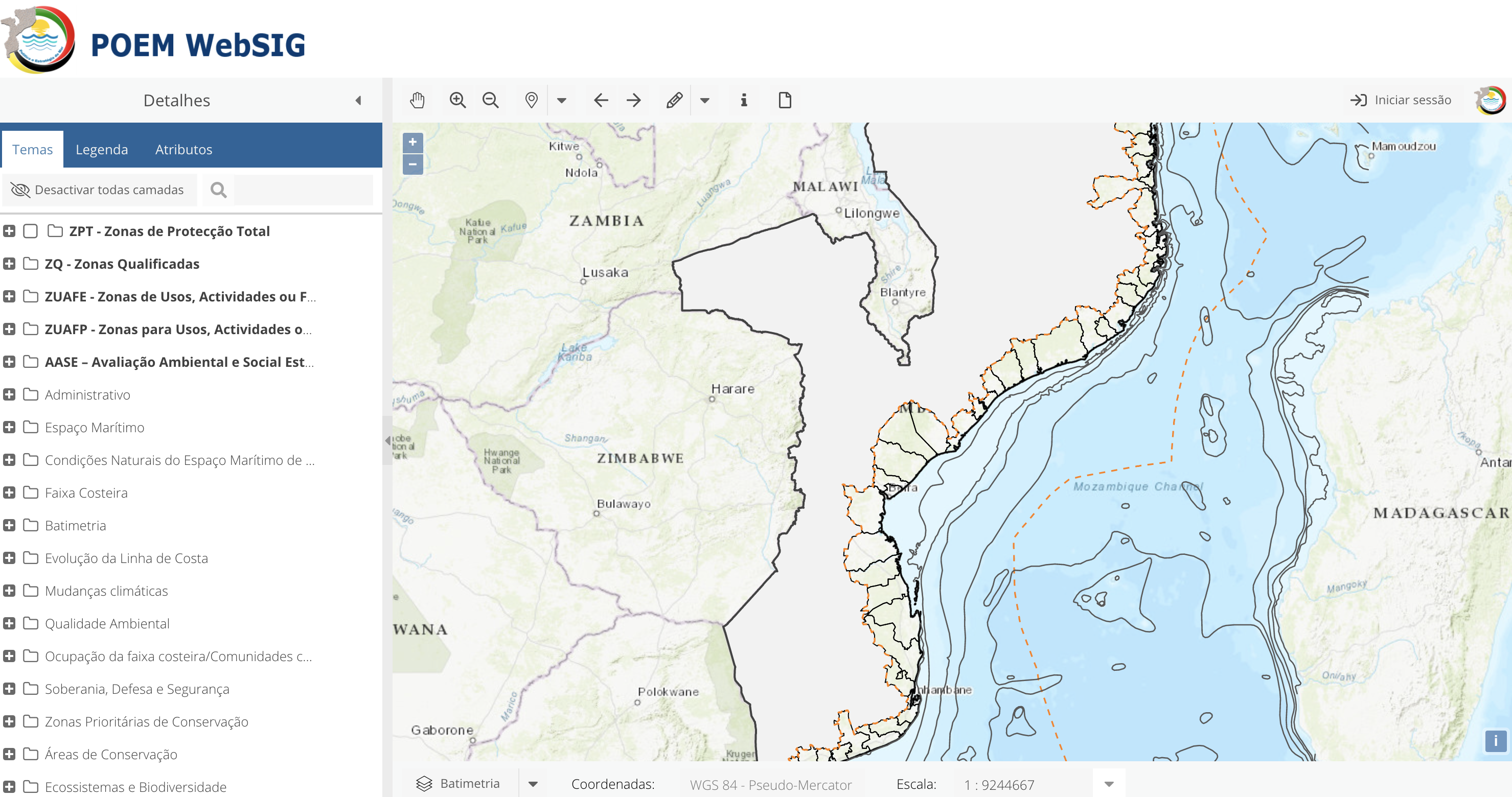1512x797 pixels.
Task: Click the location pin marker tool
Action: pos(531,100)
